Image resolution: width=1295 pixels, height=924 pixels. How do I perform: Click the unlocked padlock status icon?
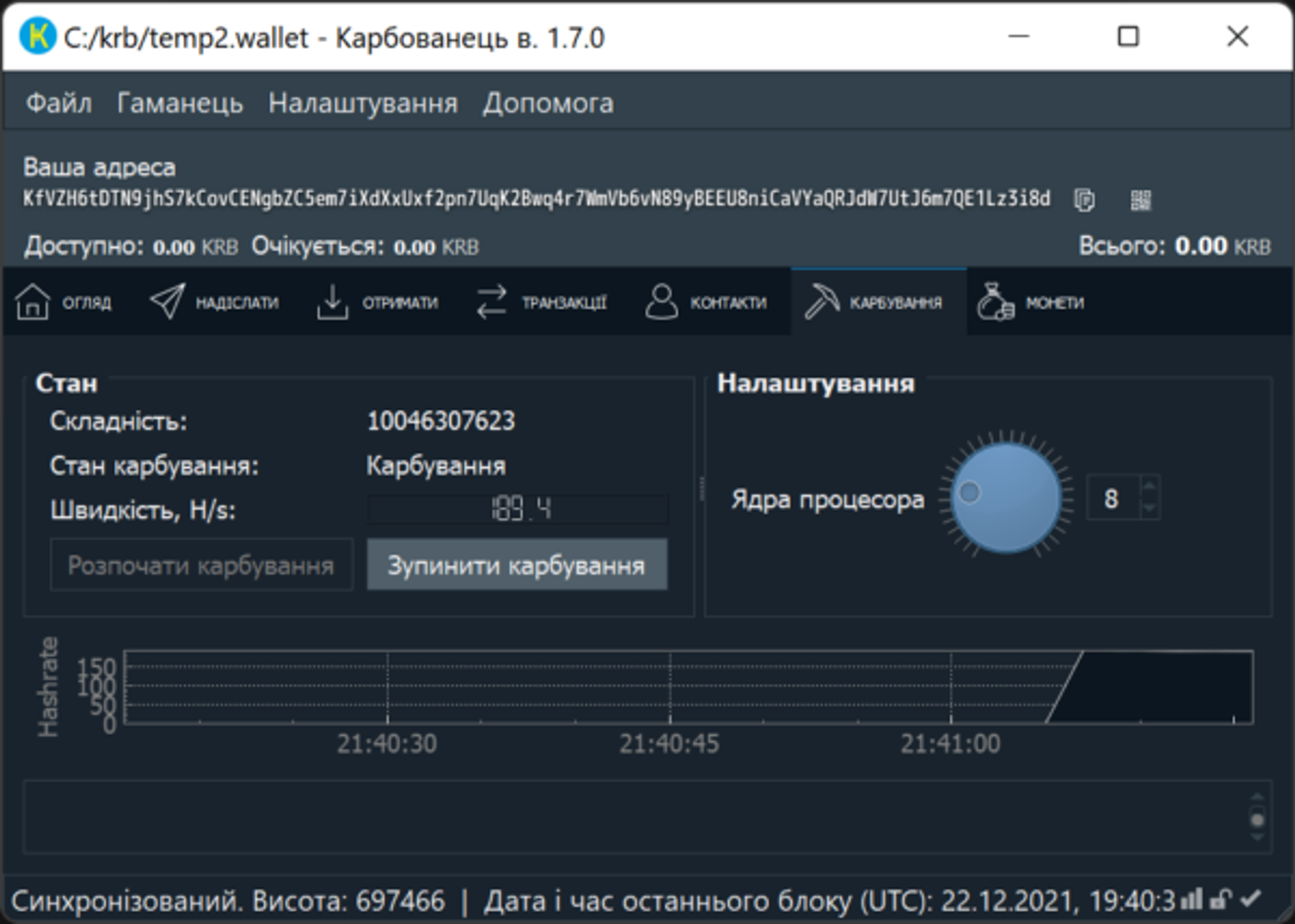(x=1221, y=898)
